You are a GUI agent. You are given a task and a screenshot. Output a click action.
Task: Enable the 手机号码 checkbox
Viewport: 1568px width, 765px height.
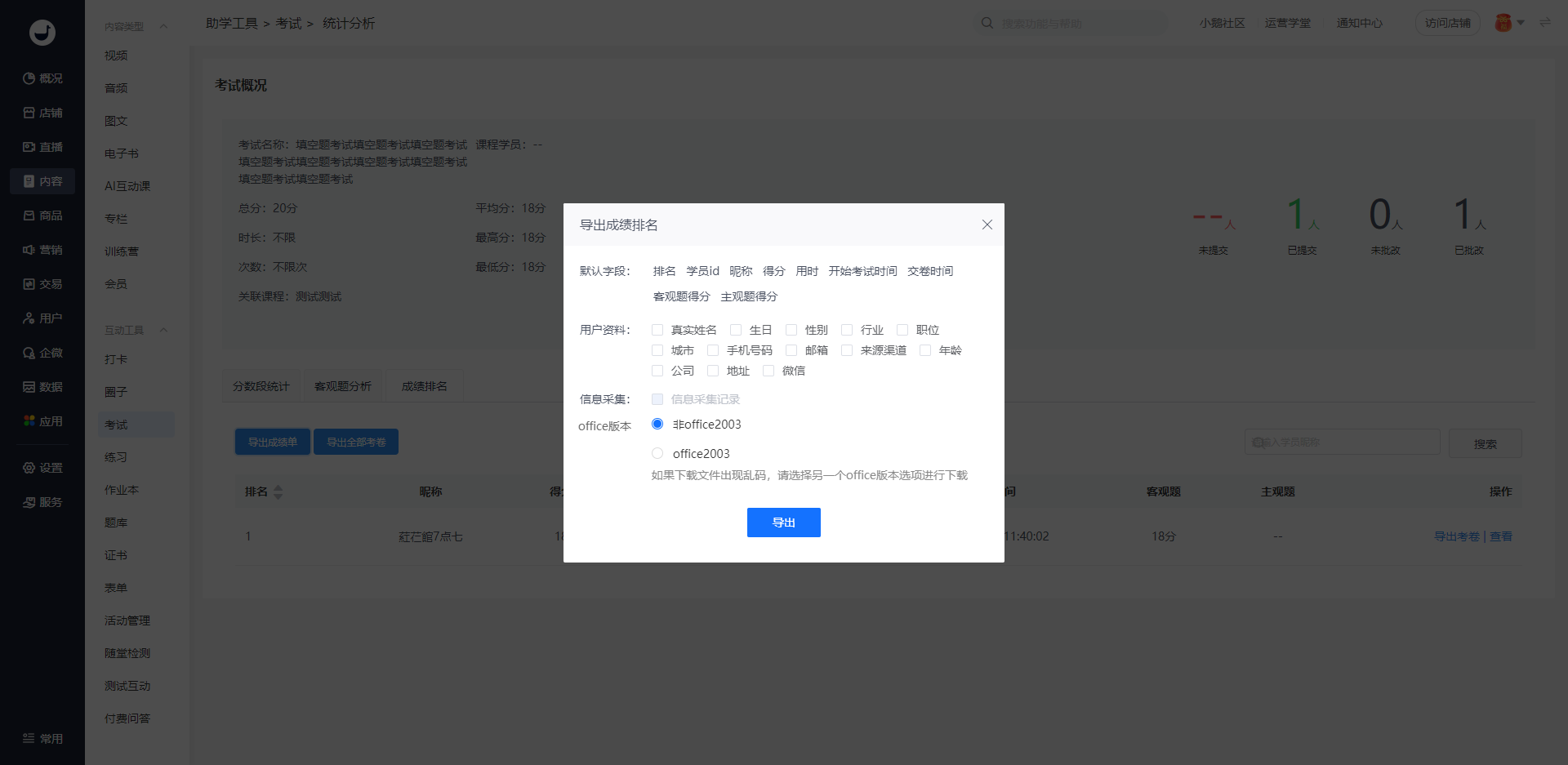pyautogui.click(x=713, y=350)
